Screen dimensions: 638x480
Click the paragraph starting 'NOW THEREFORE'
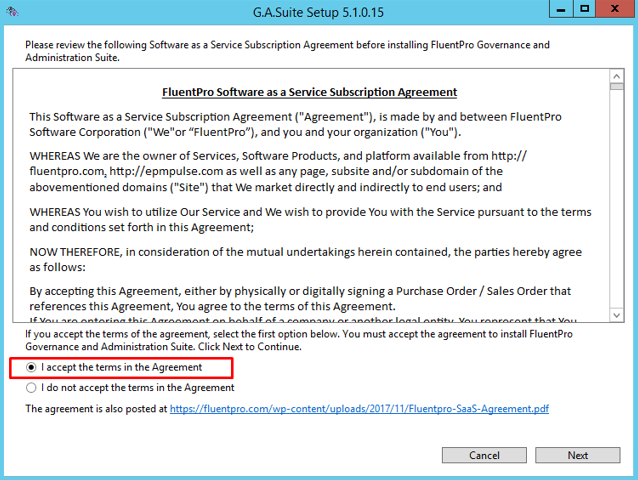click(x=306, y=260)
